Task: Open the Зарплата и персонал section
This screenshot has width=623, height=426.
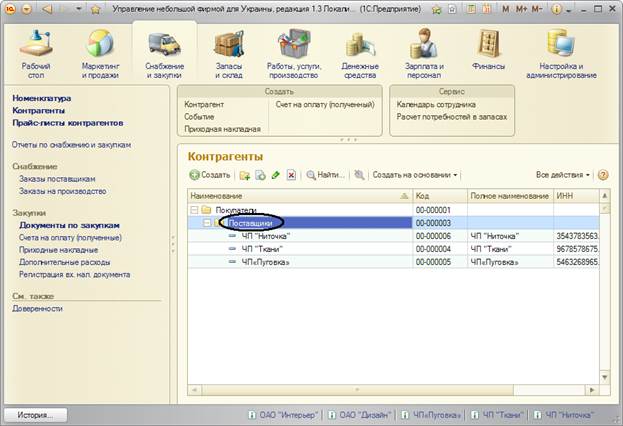Action: [x=424, y=54]
